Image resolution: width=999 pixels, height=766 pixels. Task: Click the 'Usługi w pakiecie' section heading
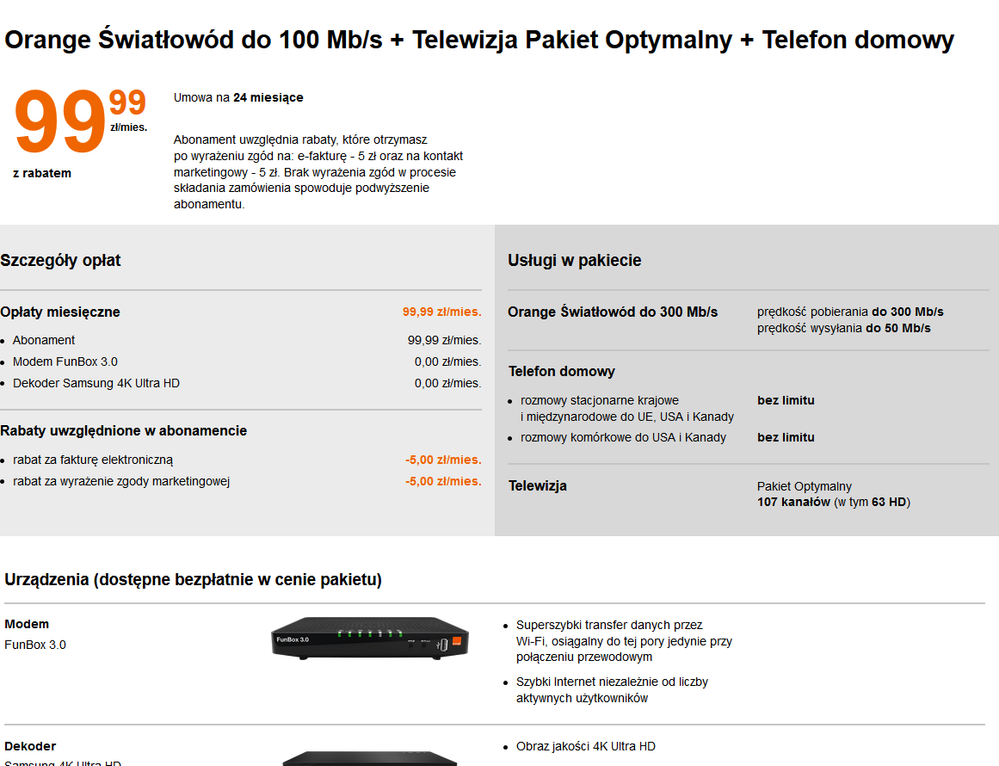click(574, 260)
